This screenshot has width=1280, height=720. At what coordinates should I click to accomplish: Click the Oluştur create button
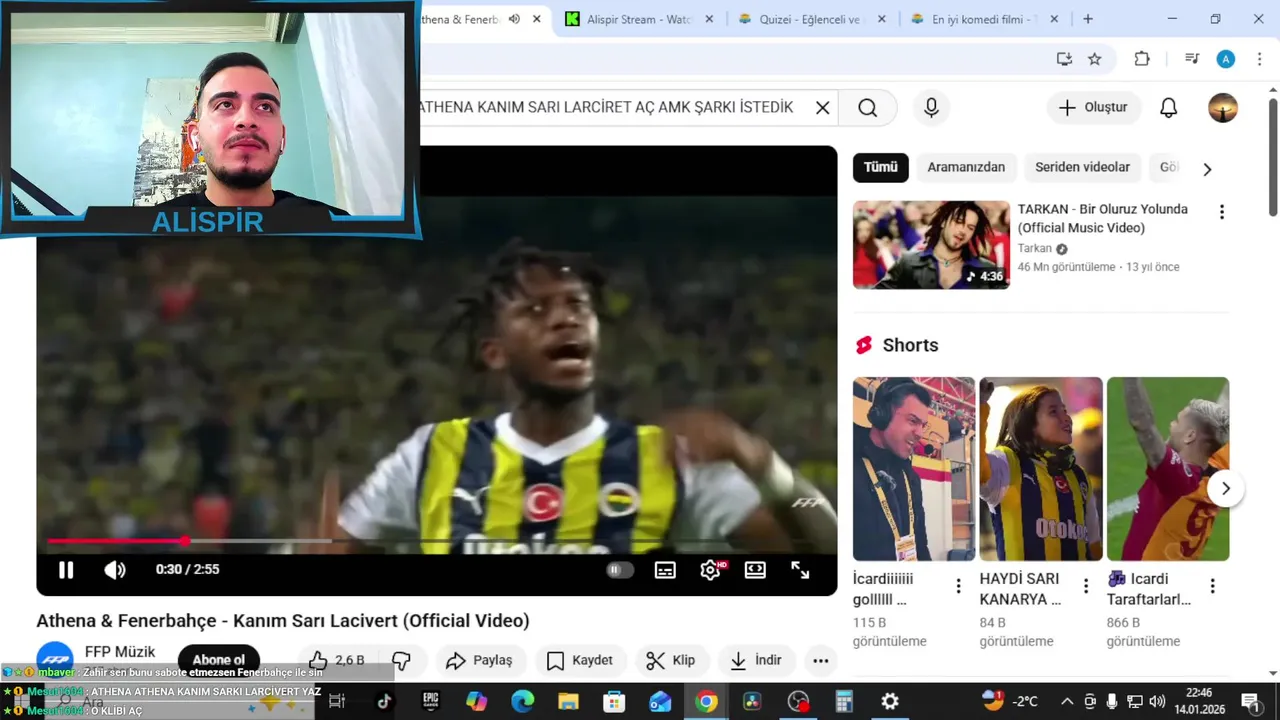coord(1093,108)
